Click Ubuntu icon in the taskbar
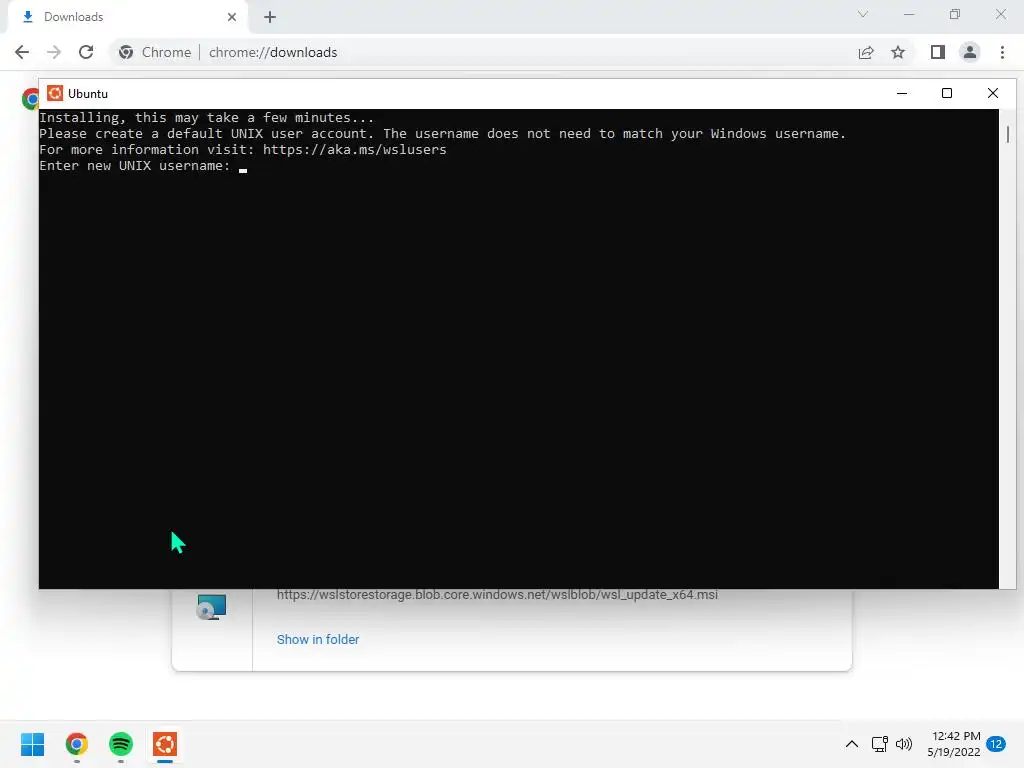1024x768 pixels. click(x=165, y=744)
